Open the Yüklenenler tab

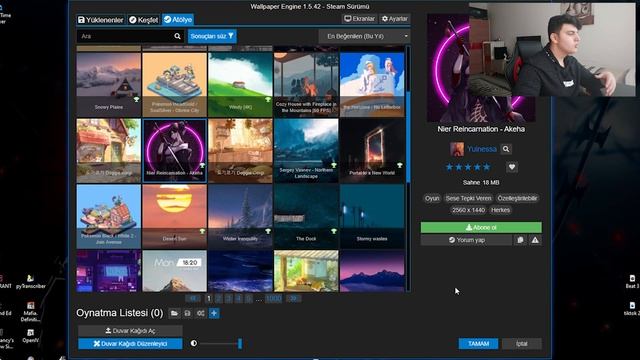pyautogui.click(x=100, y=20)
